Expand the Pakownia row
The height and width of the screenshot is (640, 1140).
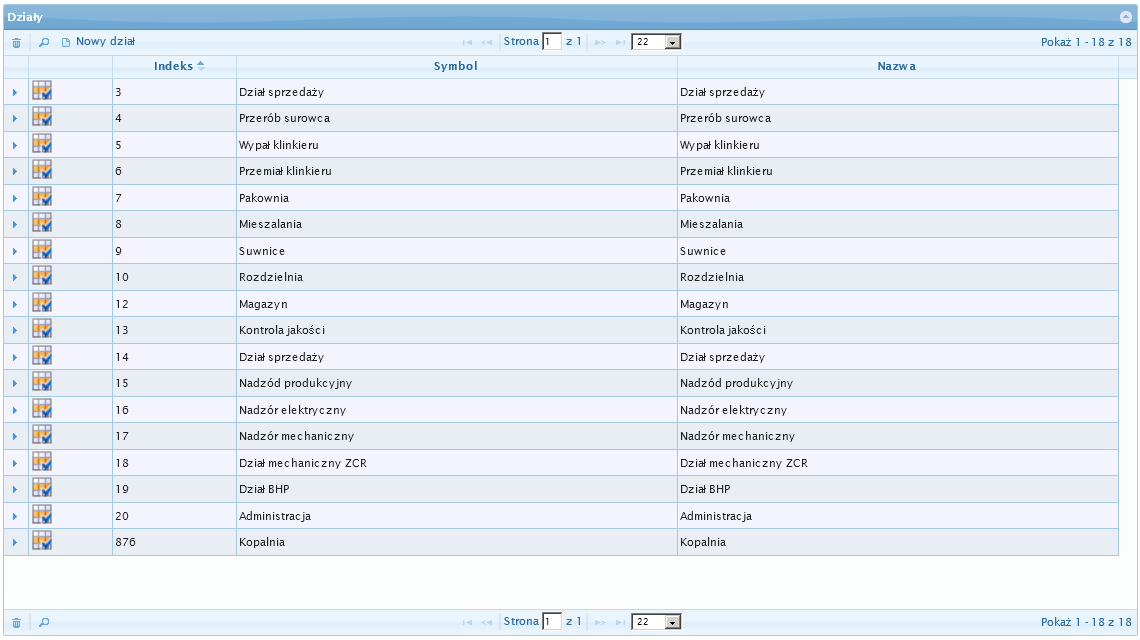[x=15, y=199]
